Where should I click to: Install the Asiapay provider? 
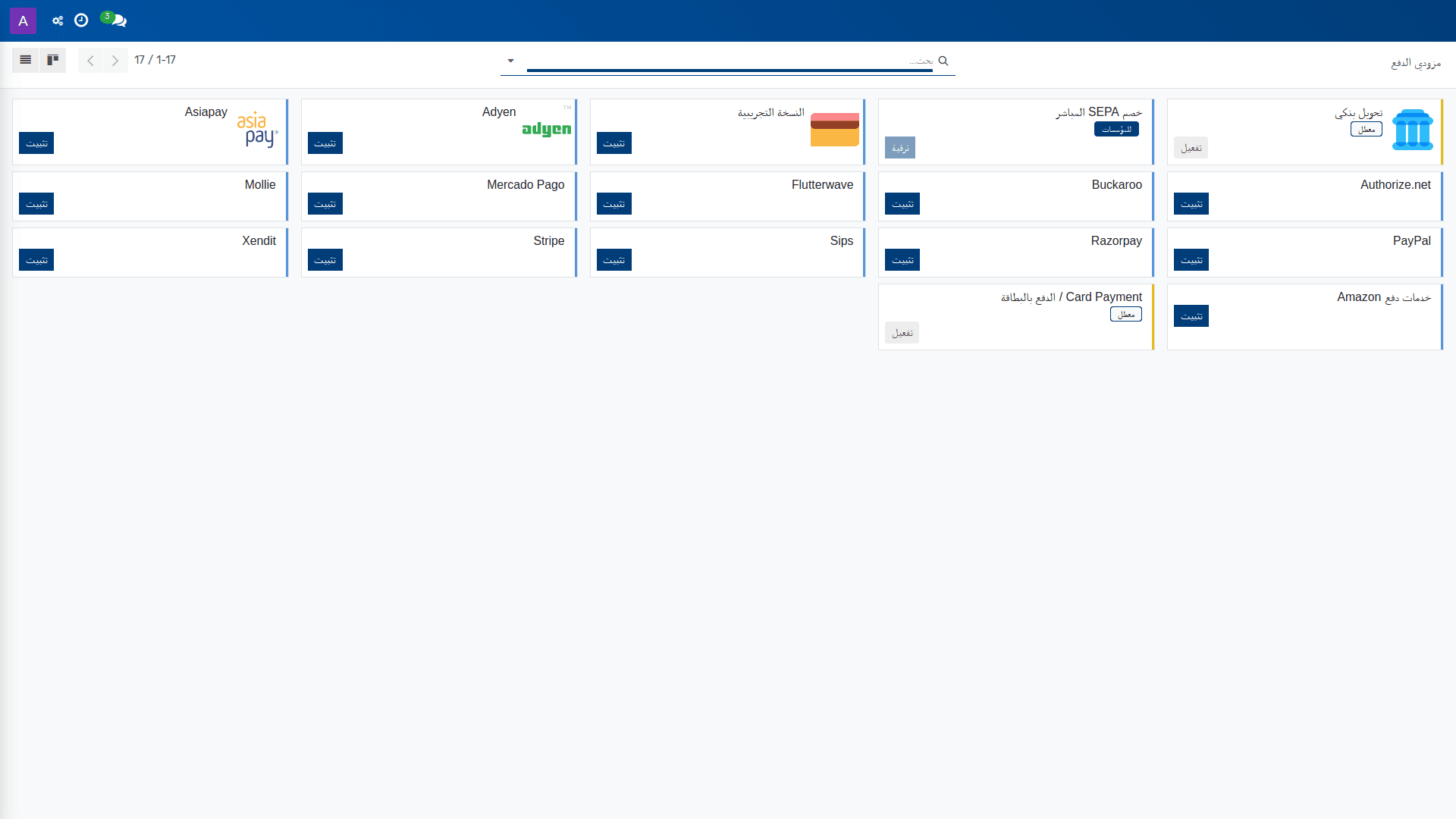pos(36,143)
